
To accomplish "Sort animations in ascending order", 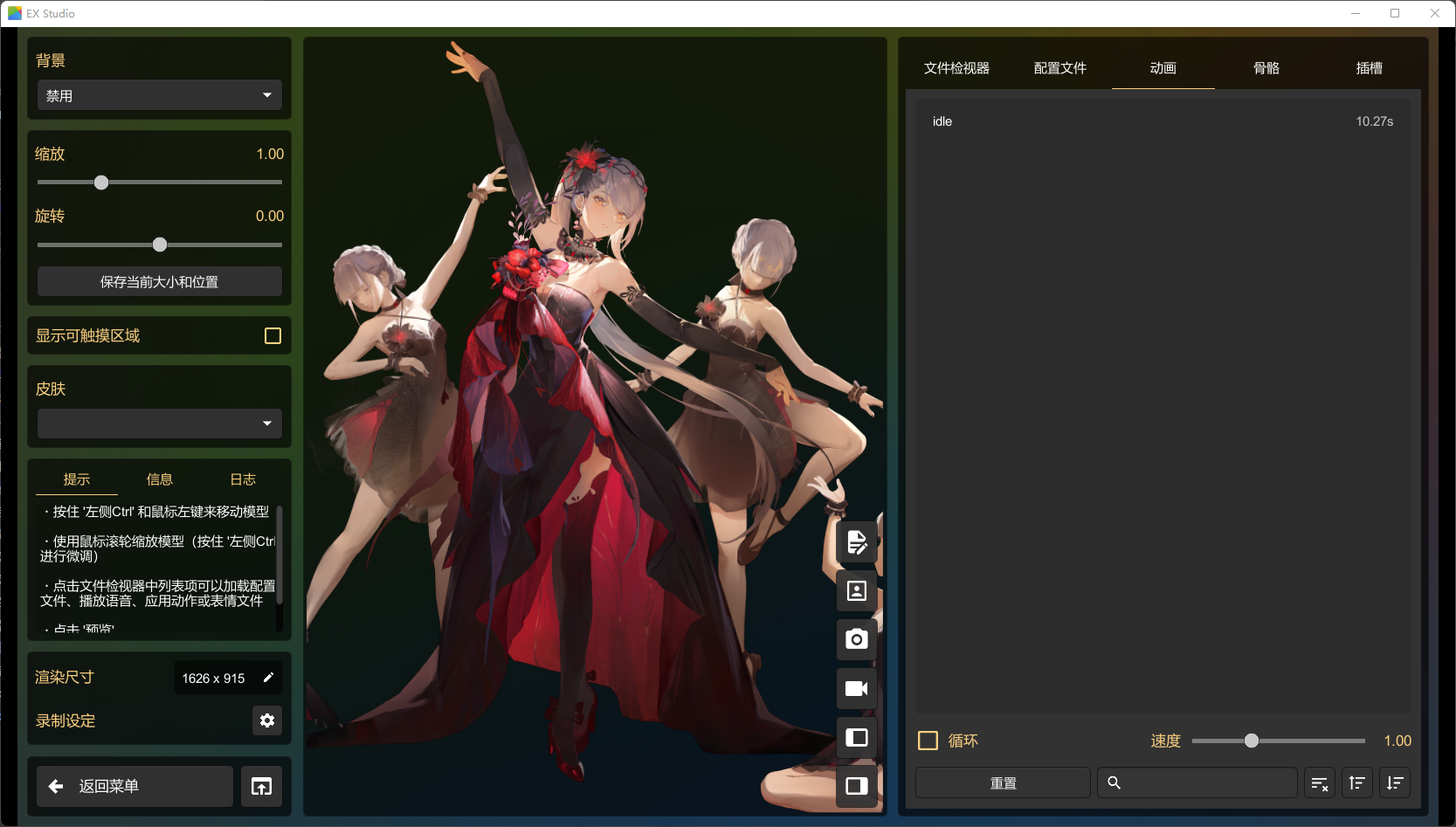I will click(x=1357, y=783).
